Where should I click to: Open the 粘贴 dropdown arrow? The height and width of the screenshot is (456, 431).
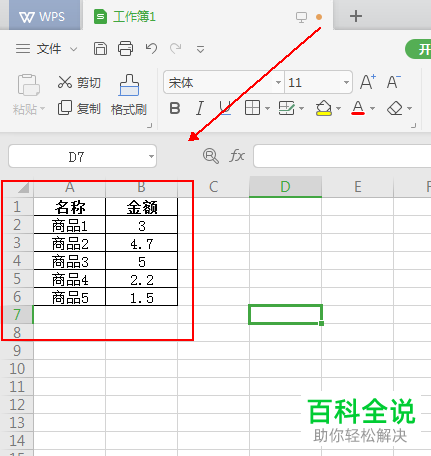point(42,109)
